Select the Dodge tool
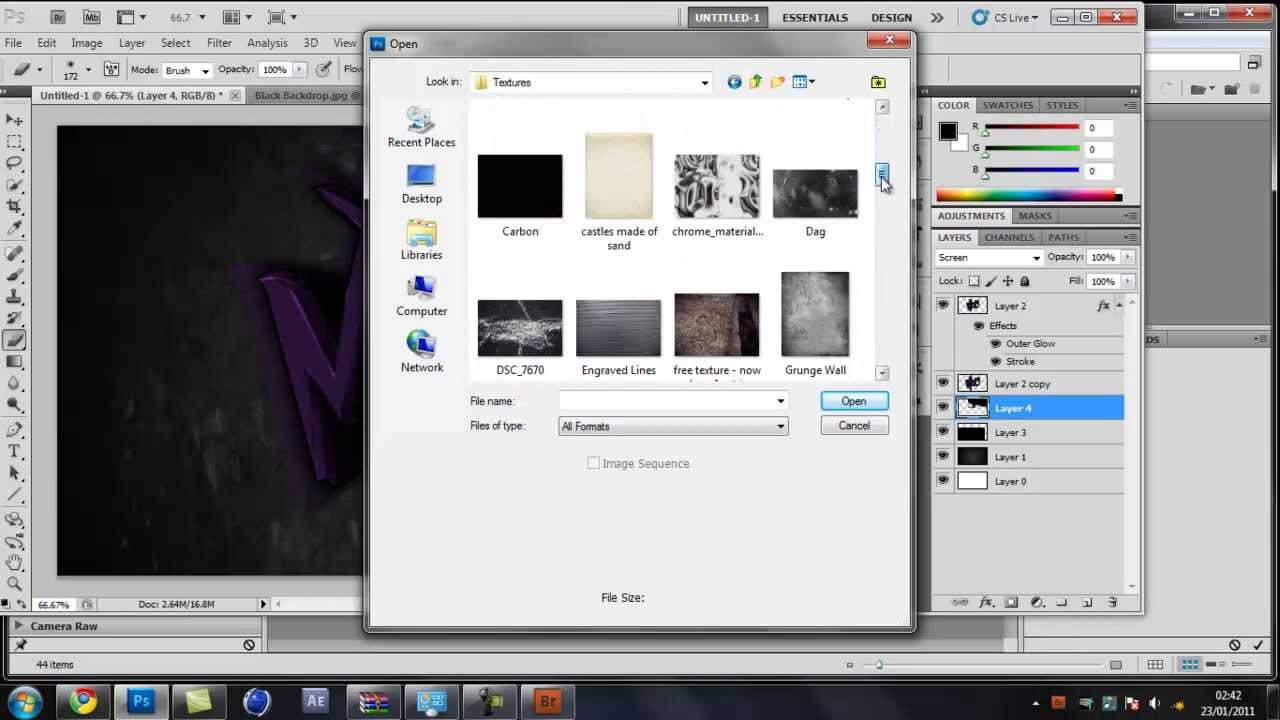This screenshot has width=1280, height=720. click(15, 406)
